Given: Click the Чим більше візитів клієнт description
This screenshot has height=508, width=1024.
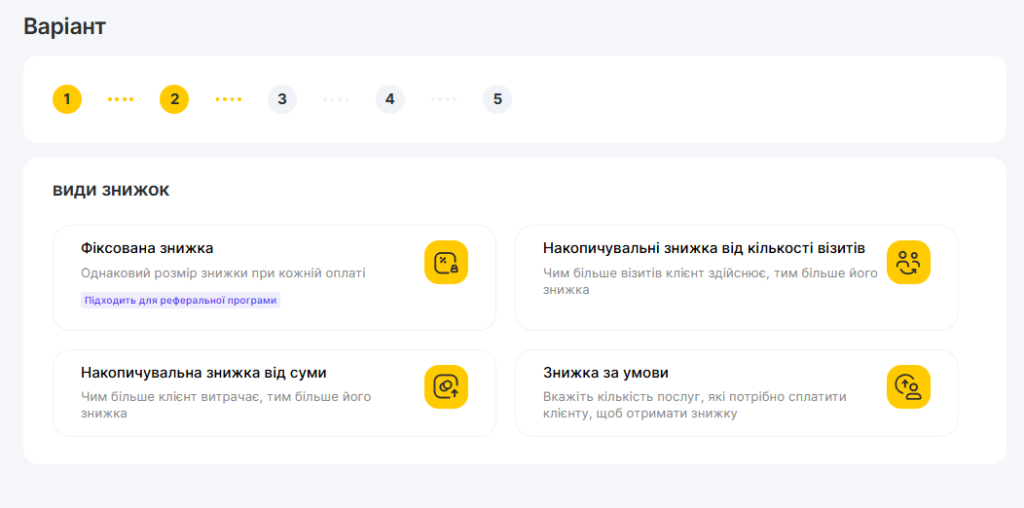Looking at the screenshot, I should pos(710,281).
